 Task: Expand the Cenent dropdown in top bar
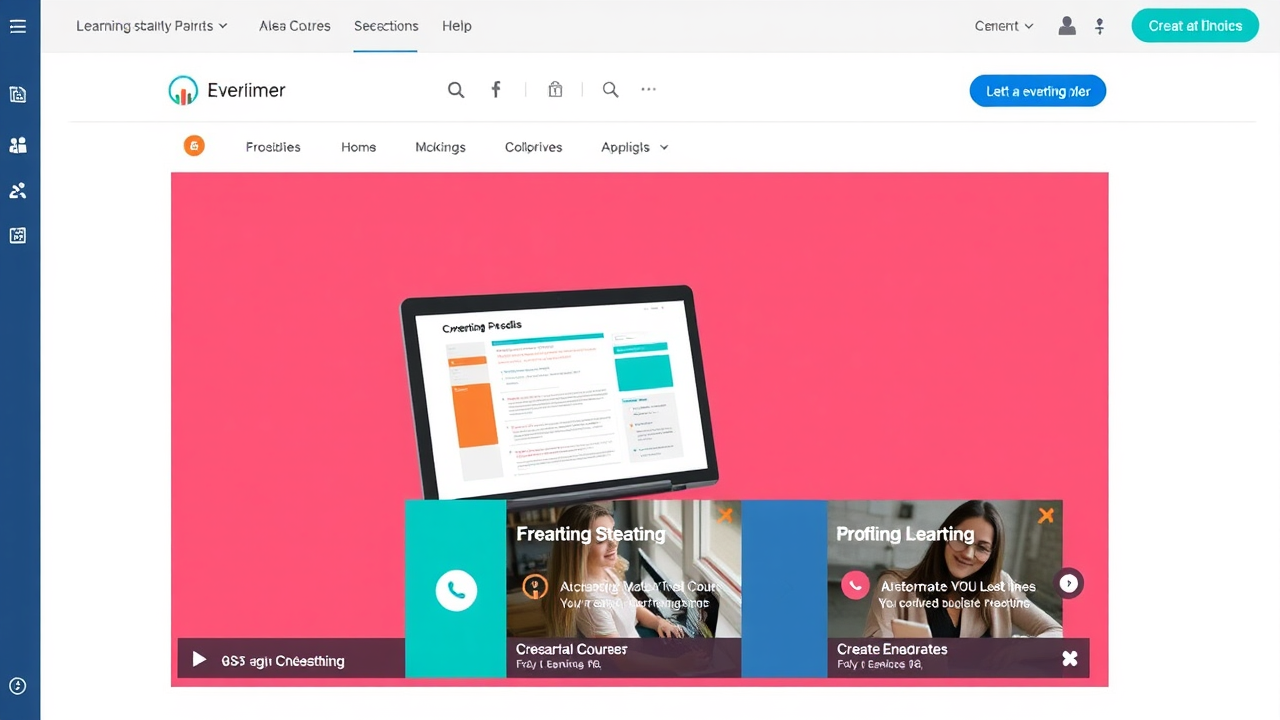coord(1004,26)
